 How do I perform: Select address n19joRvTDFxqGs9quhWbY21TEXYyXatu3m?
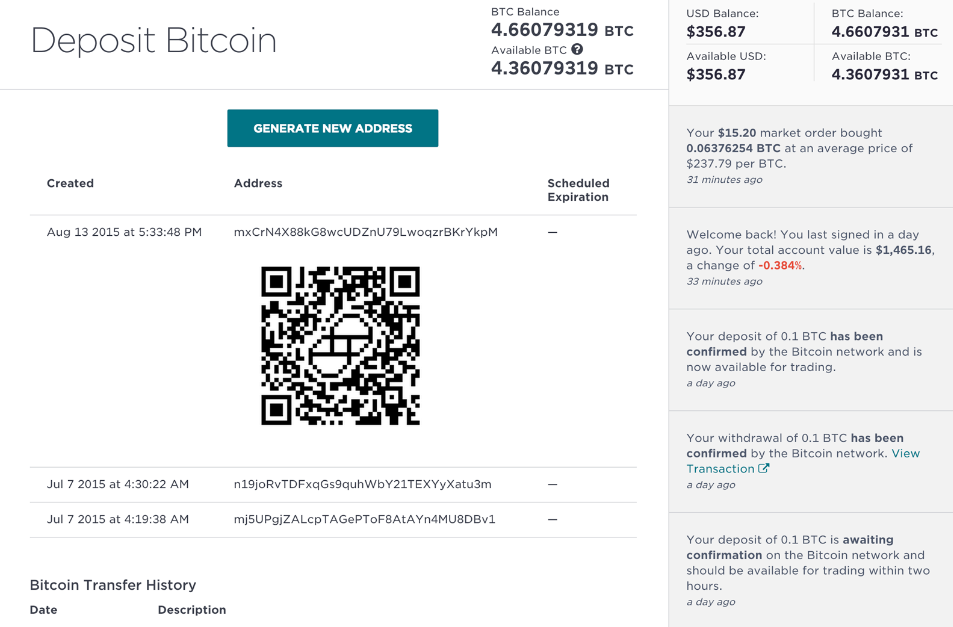pyautogui.click(x=363, y=484)
